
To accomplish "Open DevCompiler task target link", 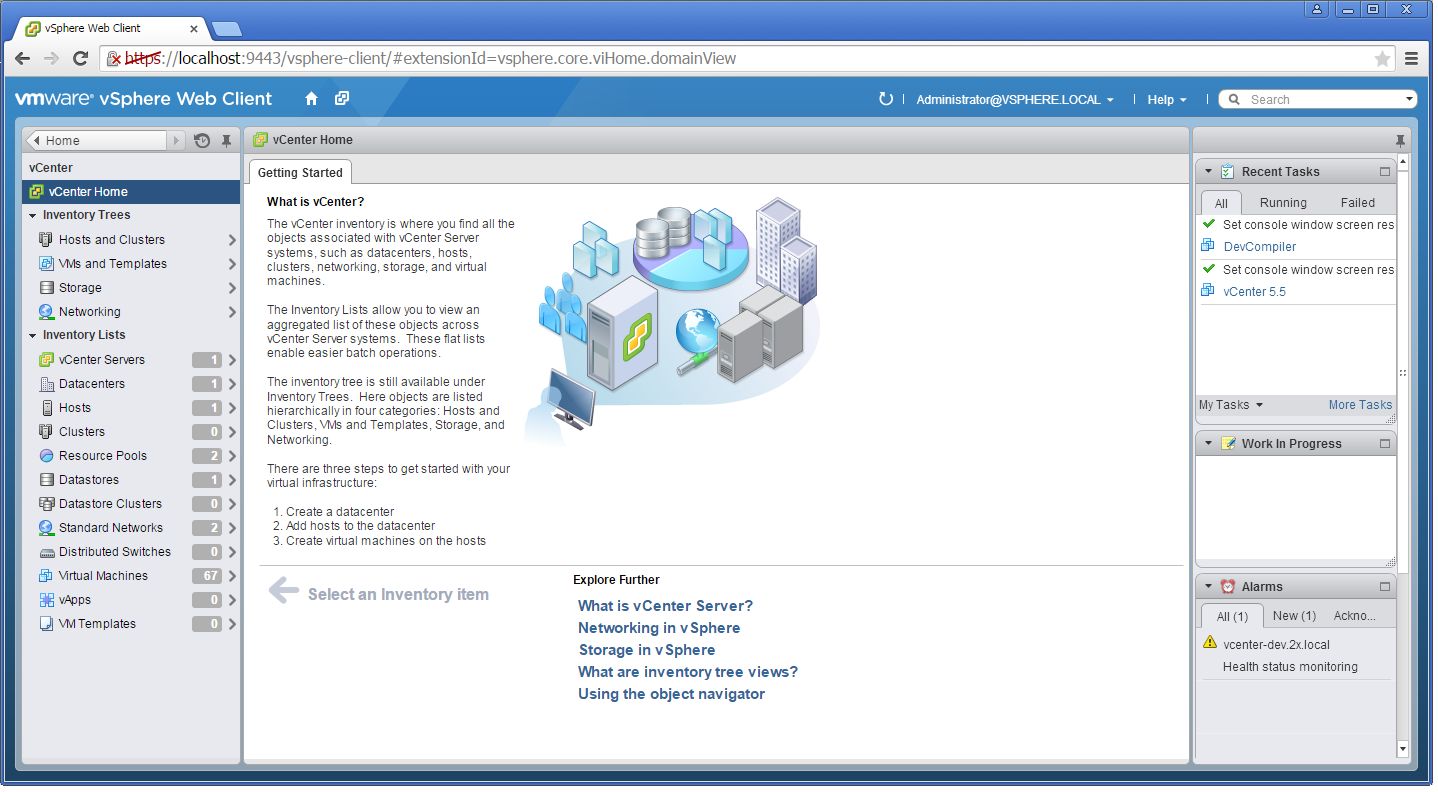I will [1259, 247].
